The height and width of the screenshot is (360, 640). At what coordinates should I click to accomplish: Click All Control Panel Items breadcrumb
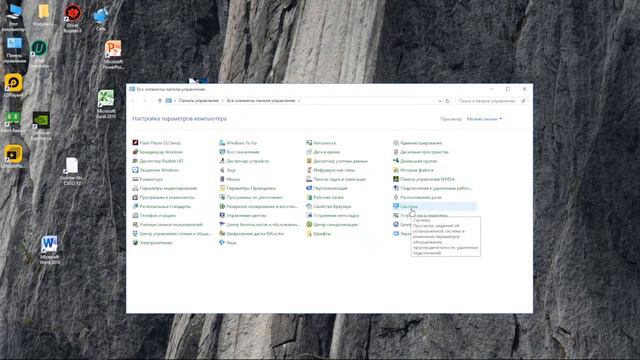click(x=261, y=100)
